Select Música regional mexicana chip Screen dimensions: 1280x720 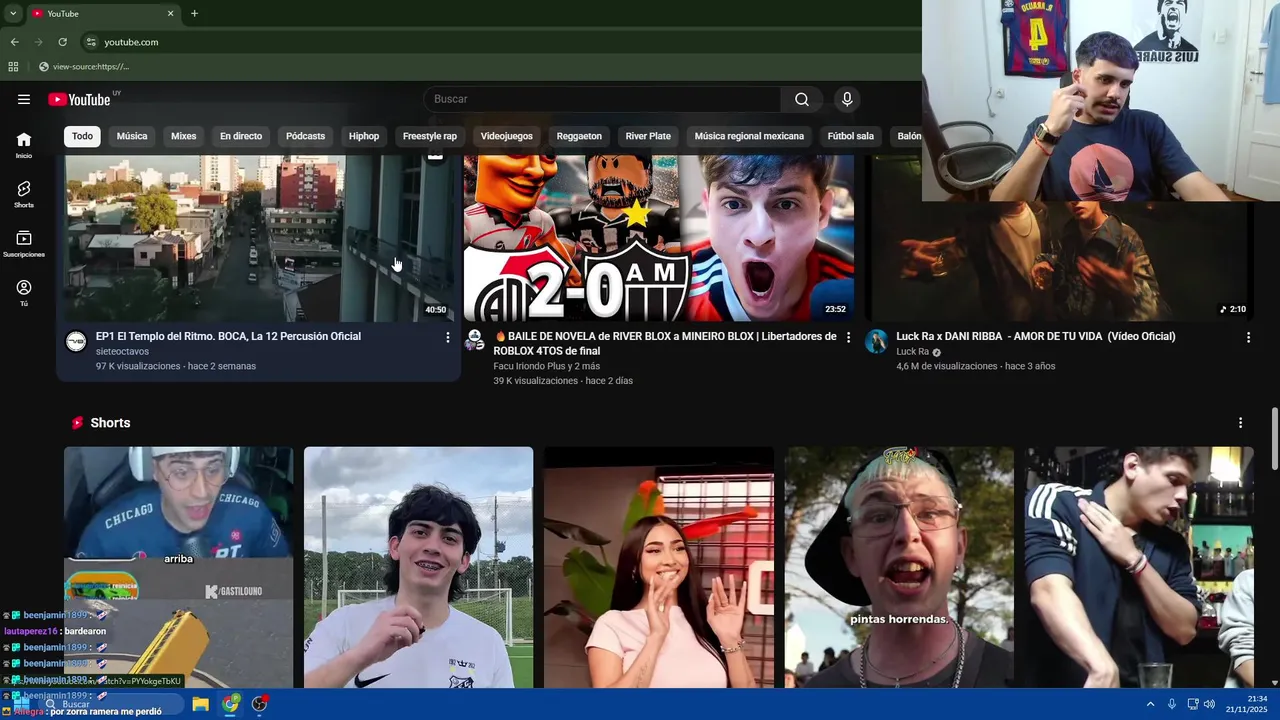749,136
